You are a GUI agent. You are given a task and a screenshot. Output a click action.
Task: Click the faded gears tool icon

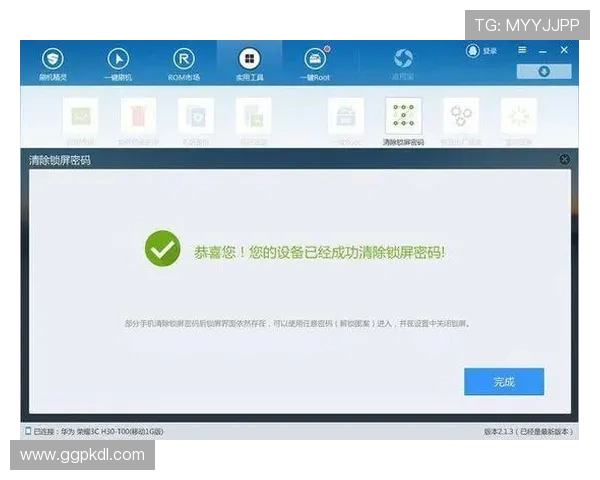coord(461,116)
